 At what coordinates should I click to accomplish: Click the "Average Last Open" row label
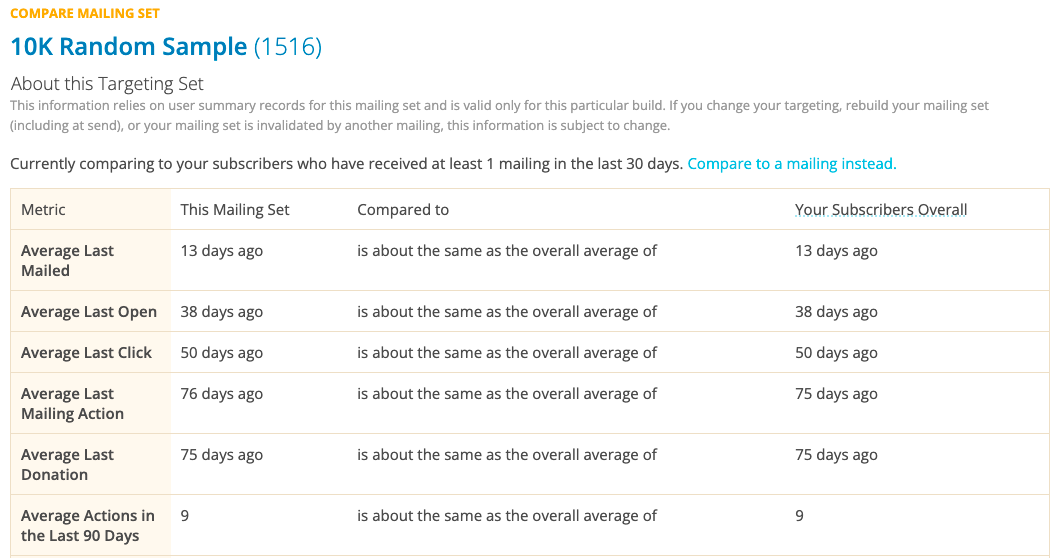tap(89, 312)
